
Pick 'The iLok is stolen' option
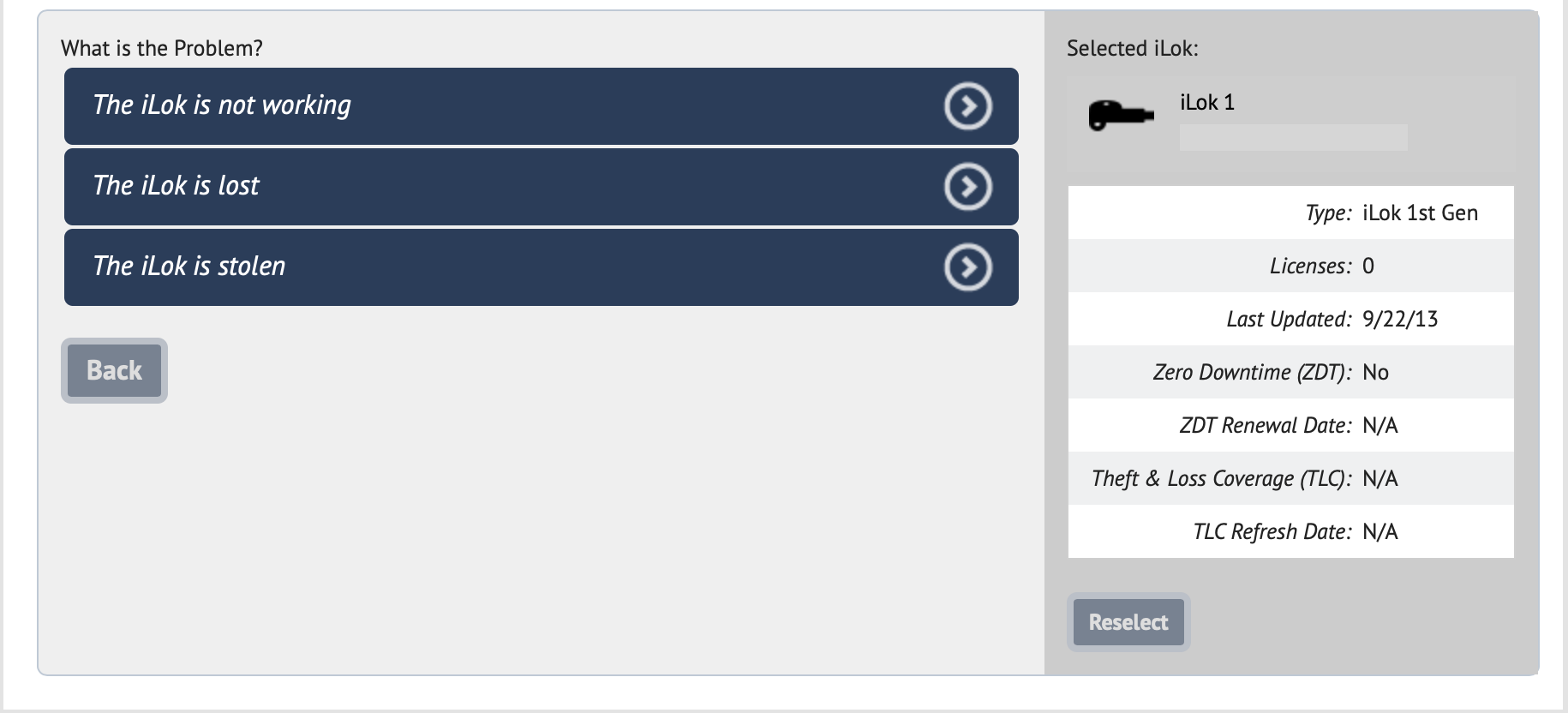click(x=542, y=267)
